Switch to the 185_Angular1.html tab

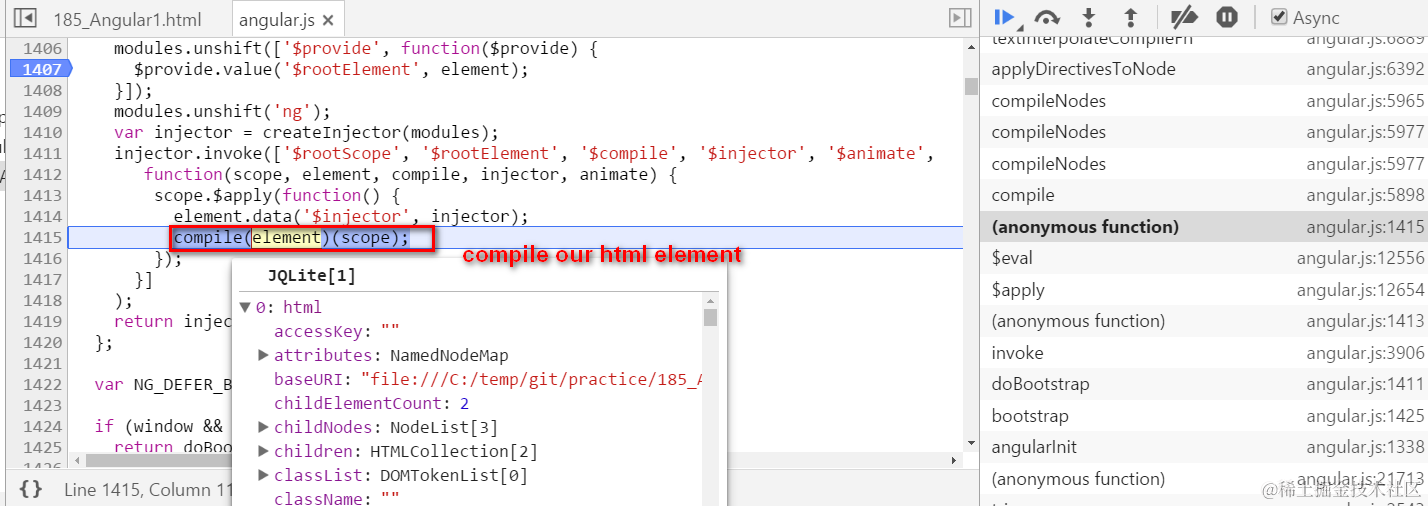click(126, 19)
